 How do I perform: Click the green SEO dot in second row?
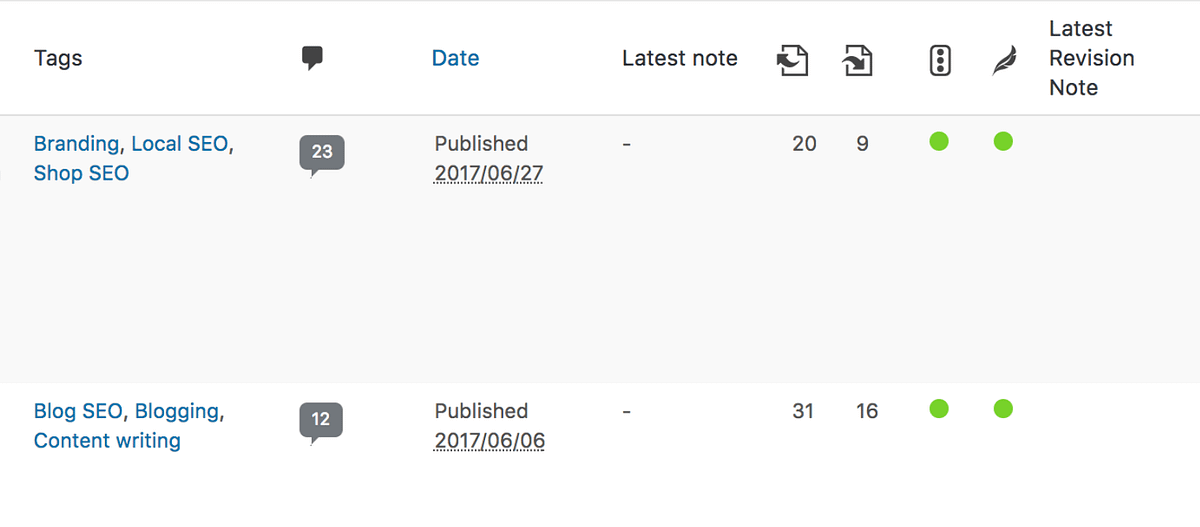point(939,408)
